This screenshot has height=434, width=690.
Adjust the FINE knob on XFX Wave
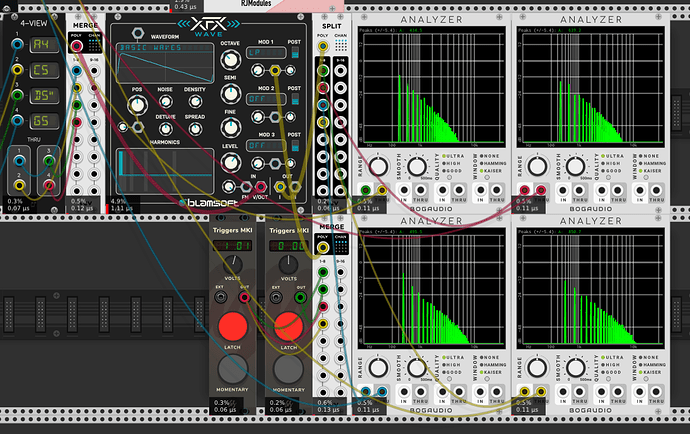(230, 128)
